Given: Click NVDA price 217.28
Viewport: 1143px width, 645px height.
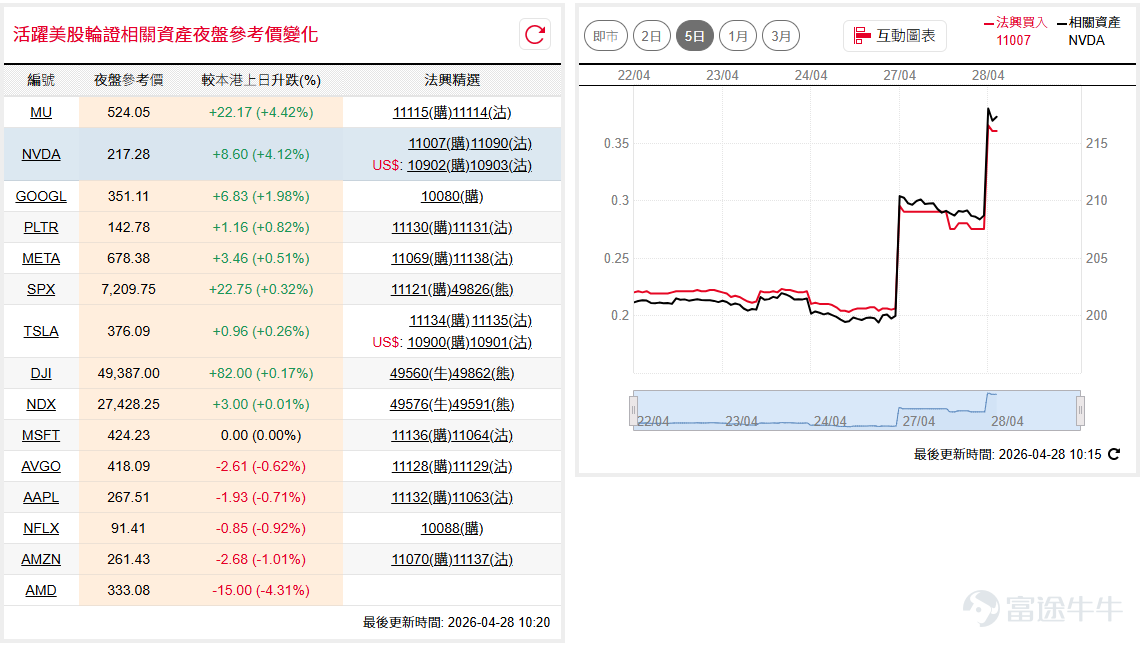Looking at the screenshot, I should pyautogui.click(x=128, y=155).
